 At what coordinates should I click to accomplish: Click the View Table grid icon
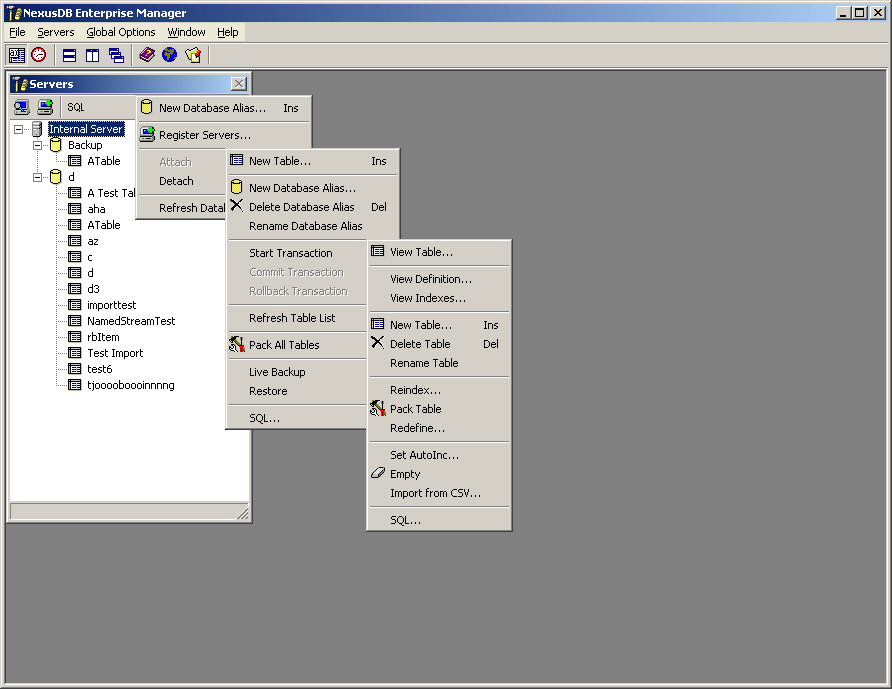tap(378, 251)
